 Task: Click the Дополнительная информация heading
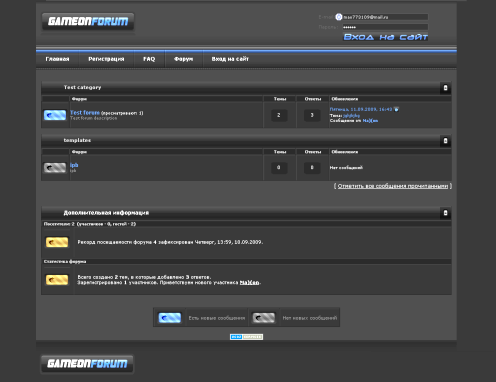(106, 213)
